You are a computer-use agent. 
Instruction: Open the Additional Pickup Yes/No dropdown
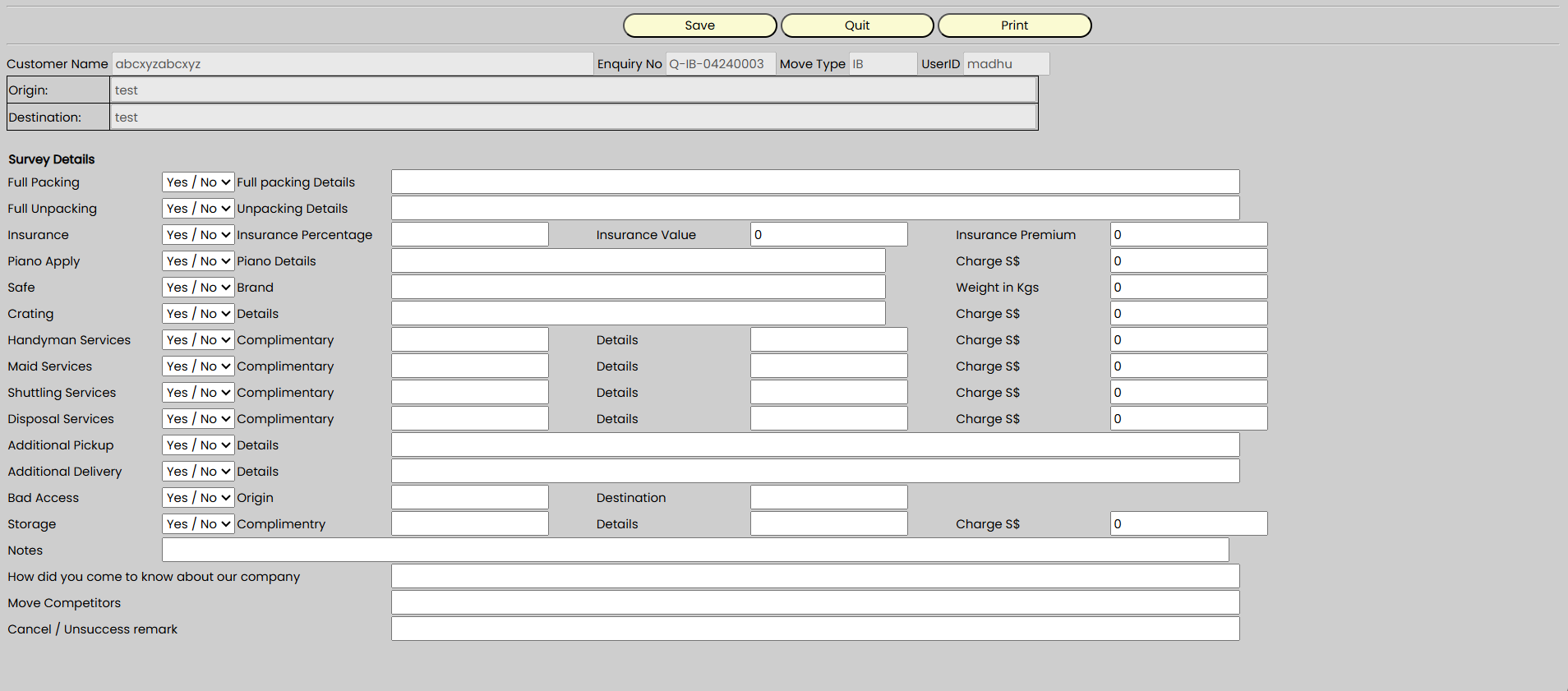[x=198, y=445]
